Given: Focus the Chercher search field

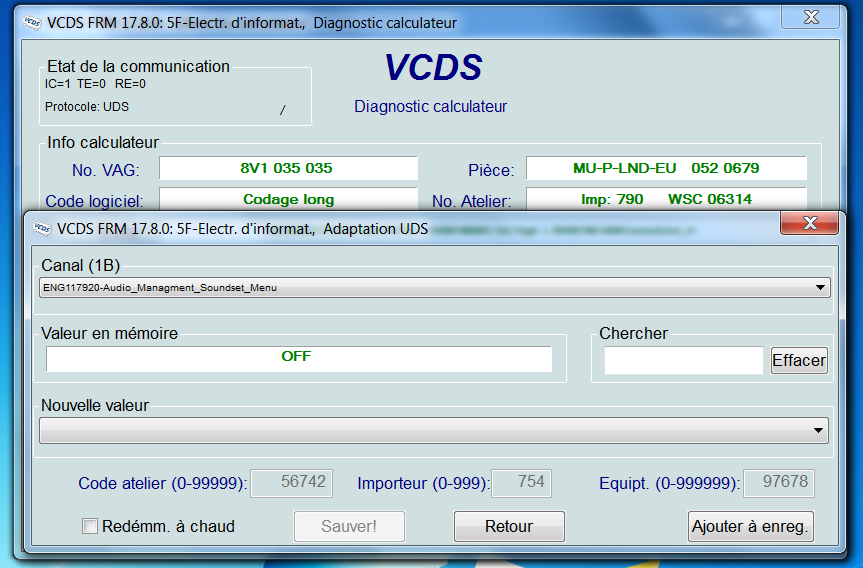Looking at the screenshot, I should coord(683,360).
